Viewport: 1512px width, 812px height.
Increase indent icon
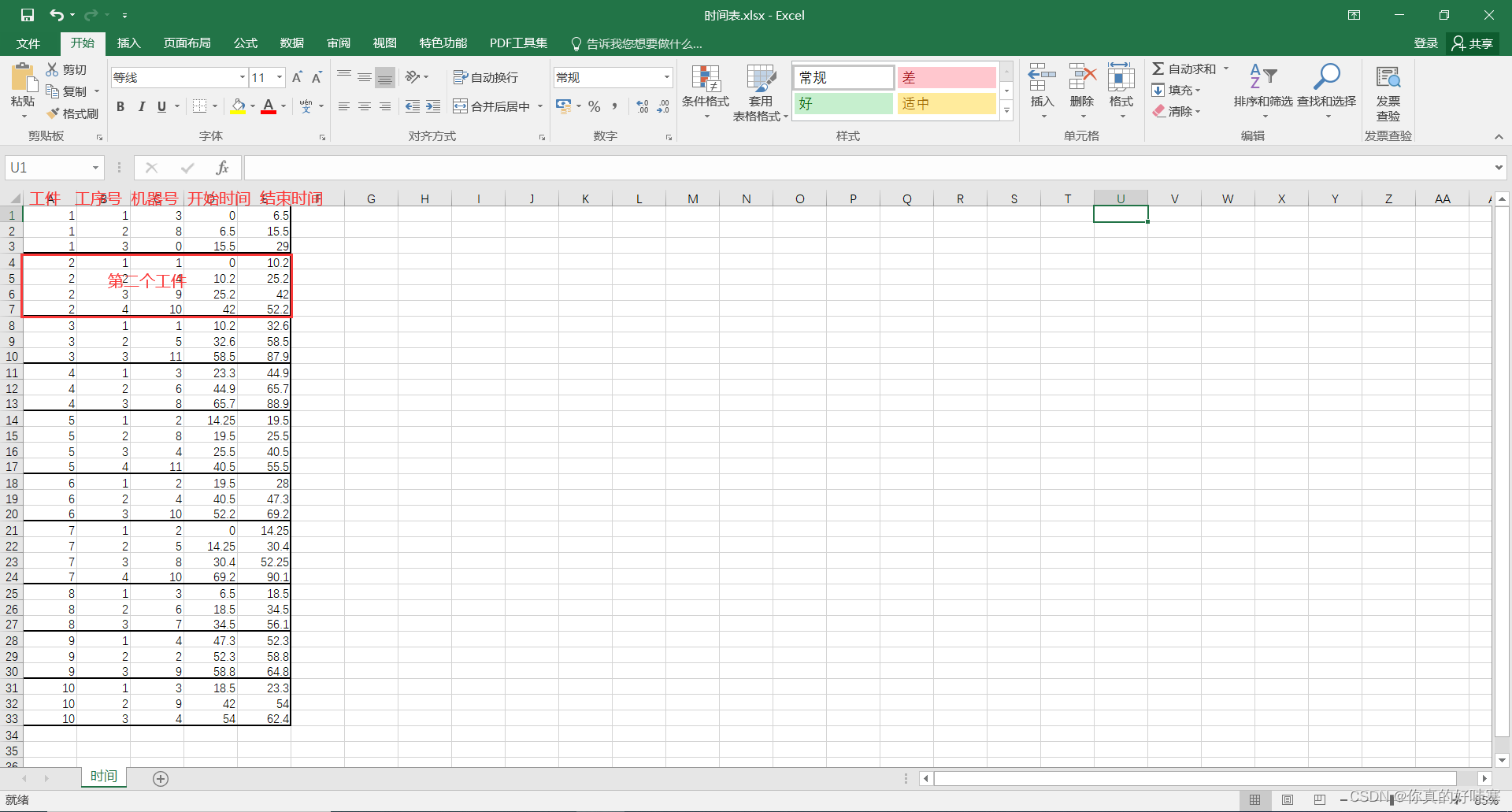pyautogui.click(x=433, y=106)
